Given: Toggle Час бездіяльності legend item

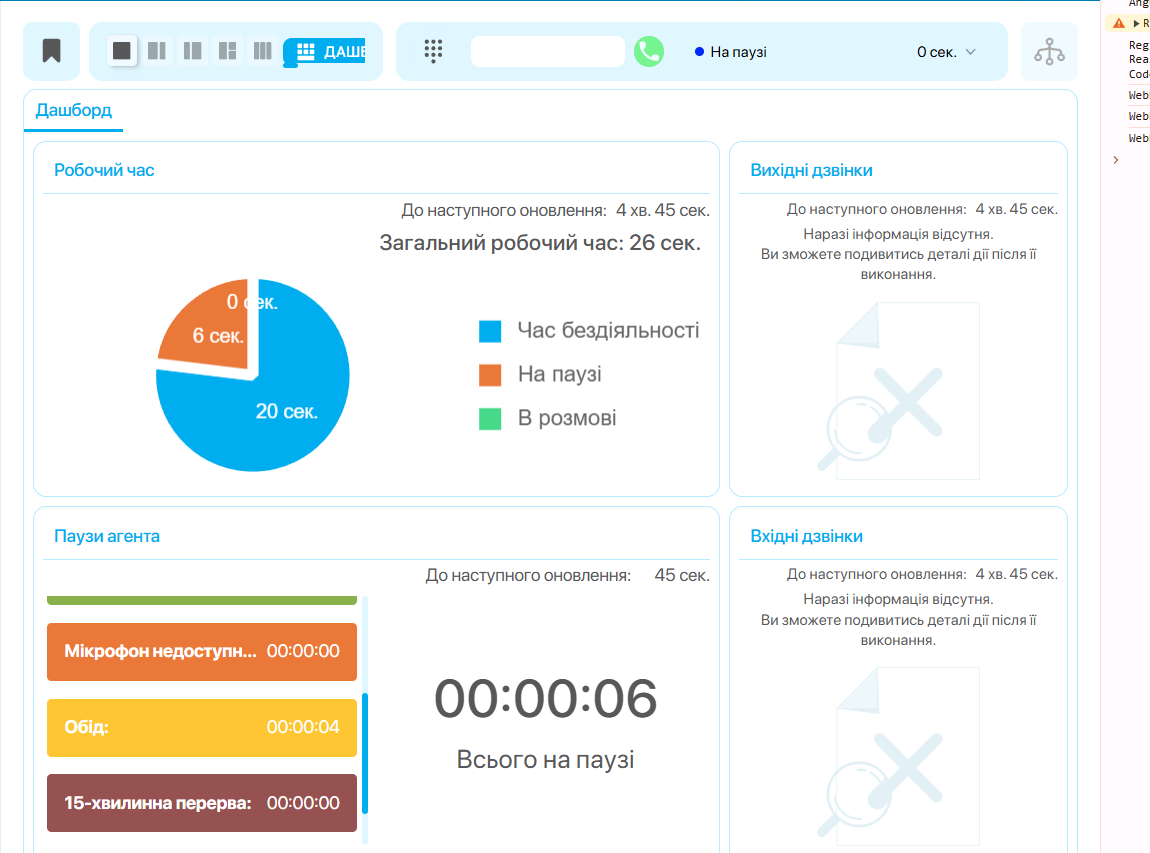Looking at the screenshot, I should pyautogui.click(x=589, y=331).
